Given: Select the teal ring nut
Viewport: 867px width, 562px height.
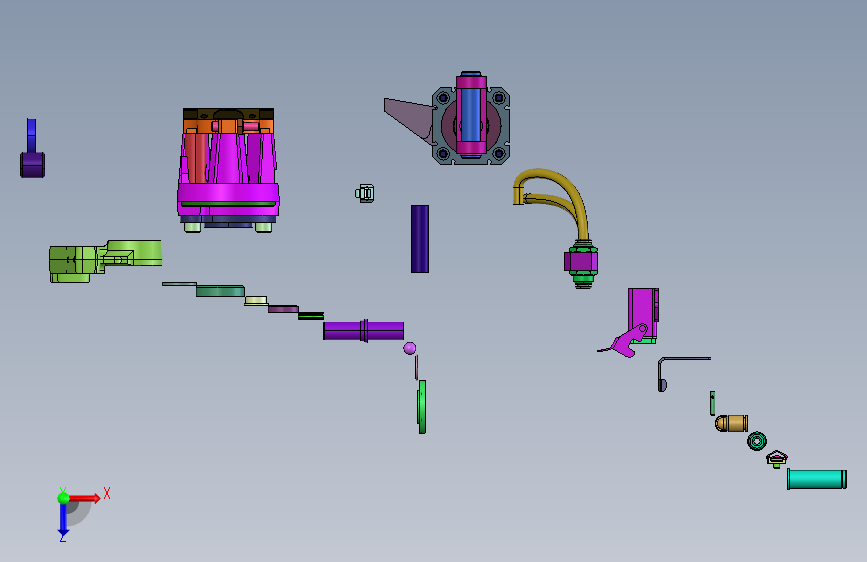Looking at the screenshot, I should (757, 441).
